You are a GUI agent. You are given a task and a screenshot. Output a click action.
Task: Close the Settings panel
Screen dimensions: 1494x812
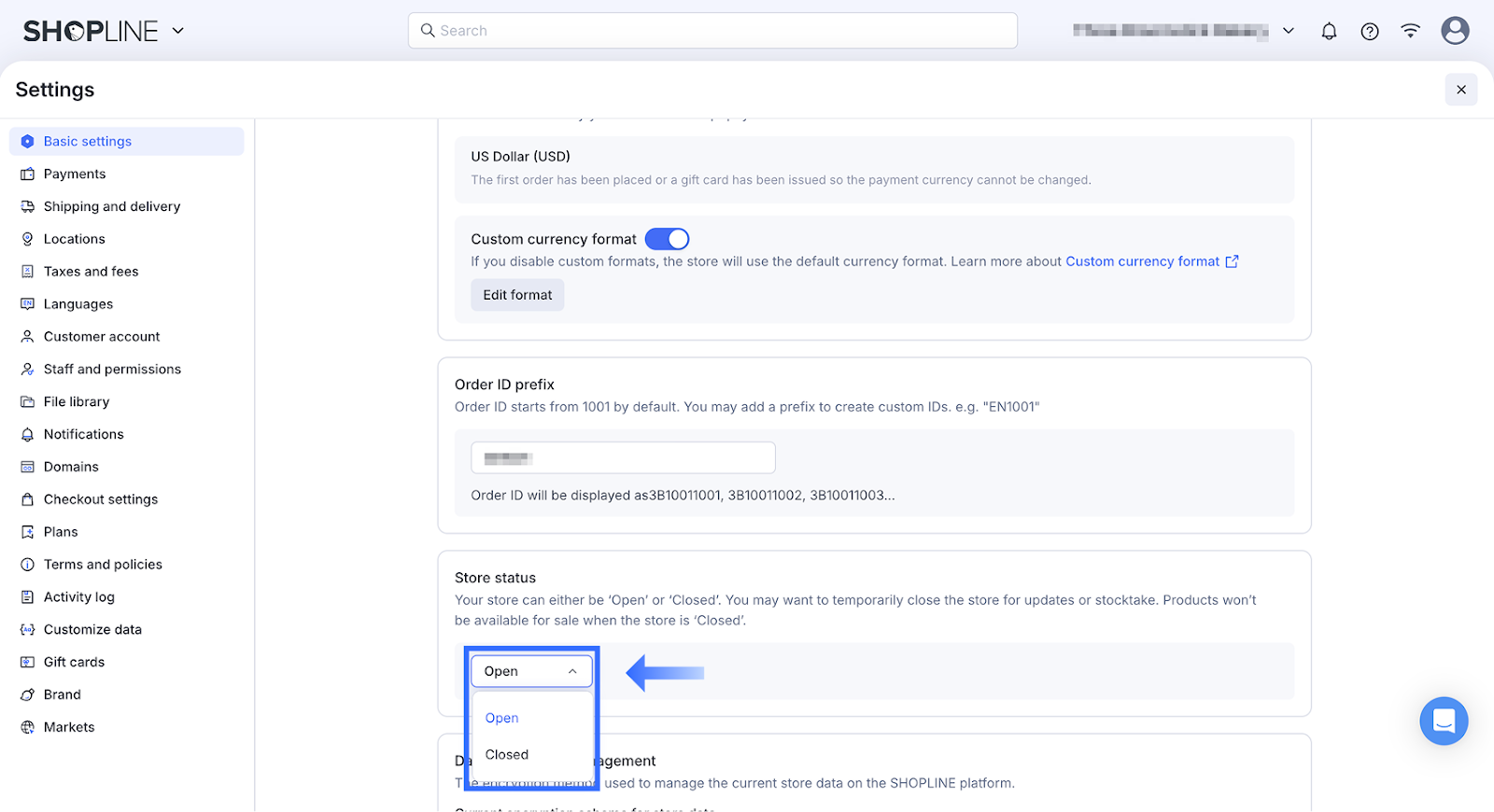pyautogui.click(x=1461, y=90)
